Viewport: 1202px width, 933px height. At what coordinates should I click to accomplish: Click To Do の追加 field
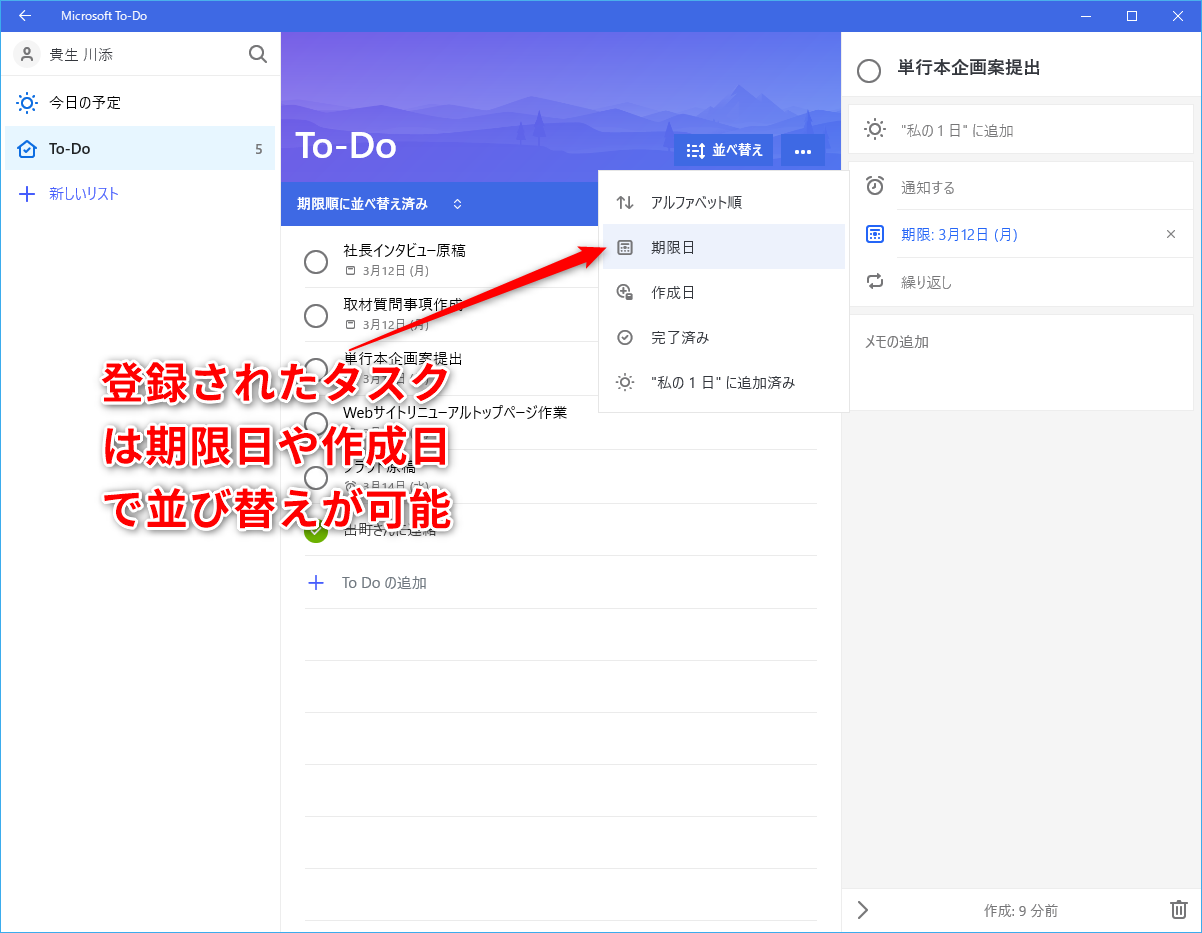click(560, 582)
